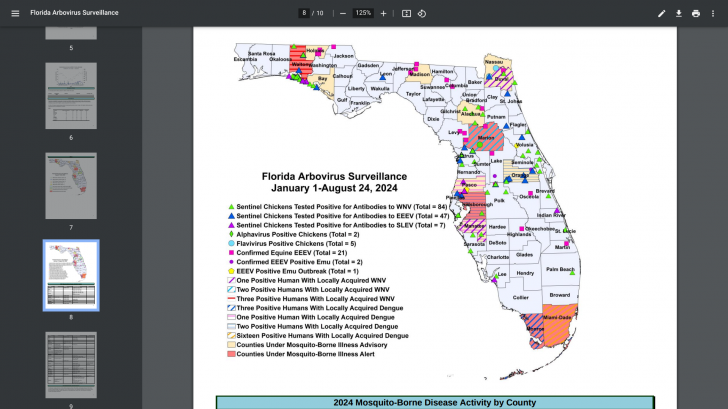Click the page number input field
Image resolution: width=728 pixels, height=409 pixels.
(x=304, y=13)
